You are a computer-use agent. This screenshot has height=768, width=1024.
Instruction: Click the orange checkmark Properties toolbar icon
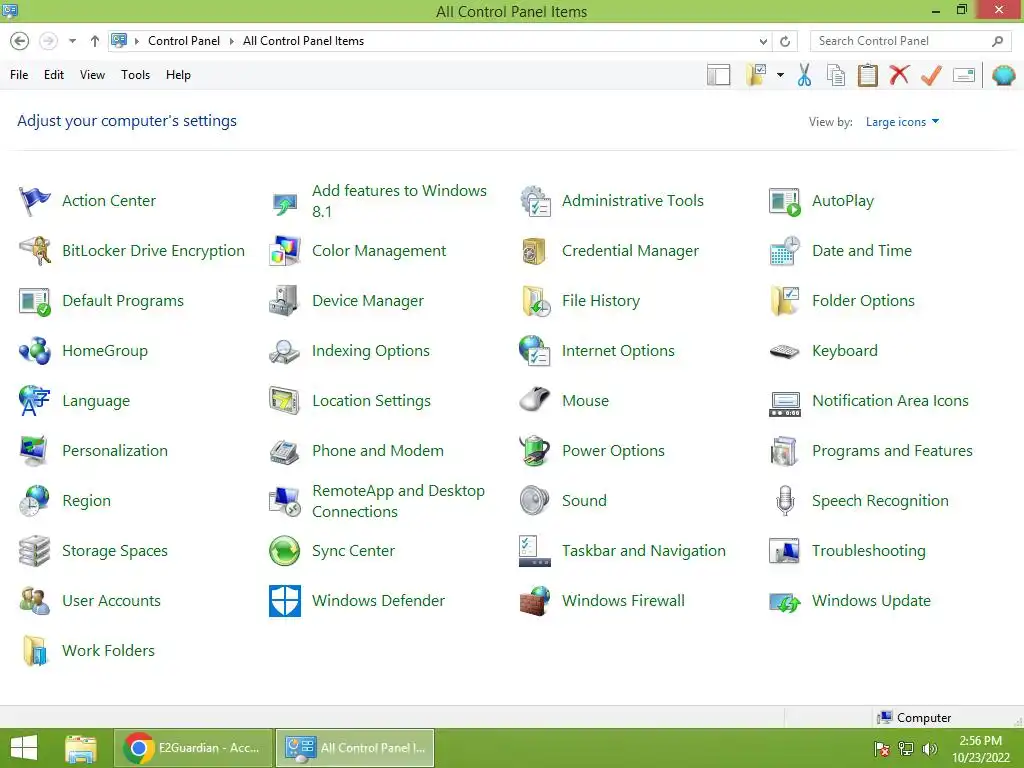coord(931,75)
